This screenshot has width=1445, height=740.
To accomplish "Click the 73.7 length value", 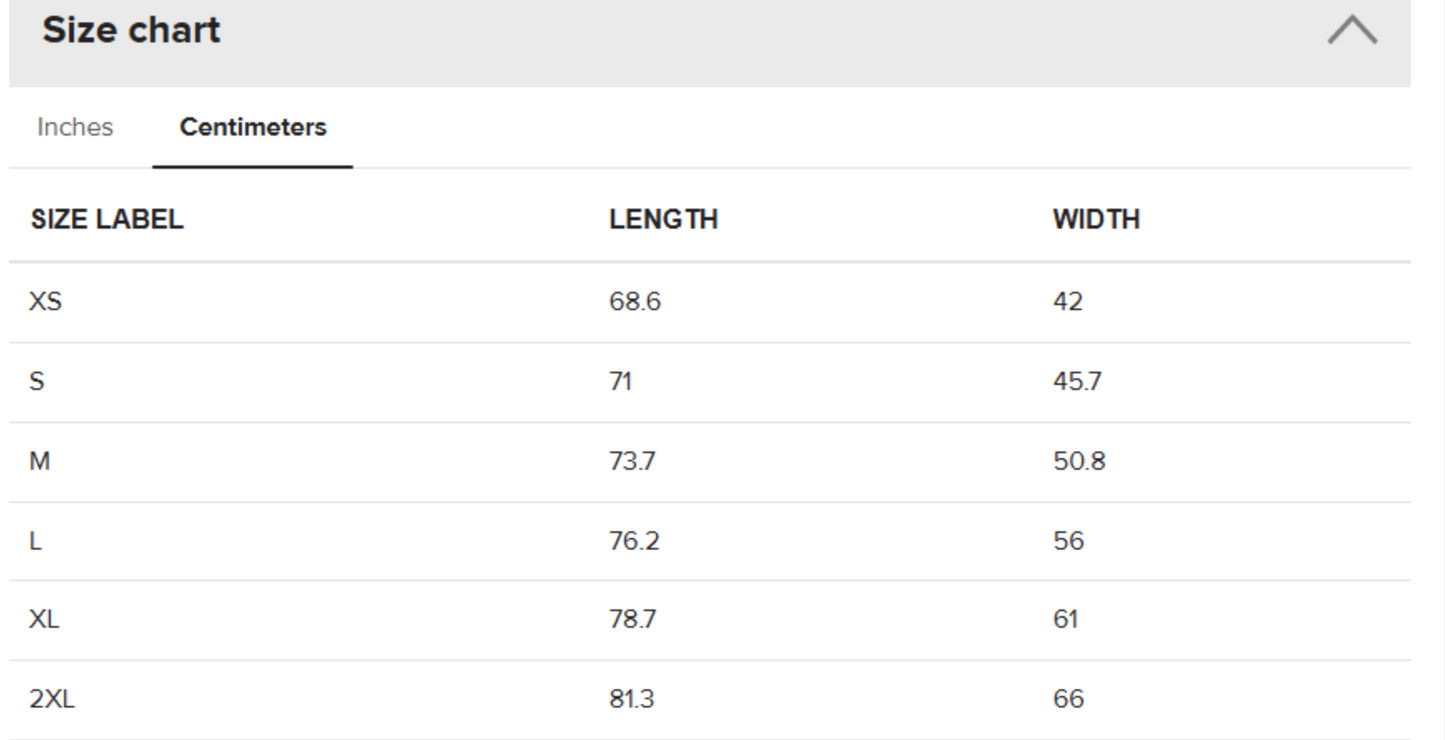I will 632,461.
